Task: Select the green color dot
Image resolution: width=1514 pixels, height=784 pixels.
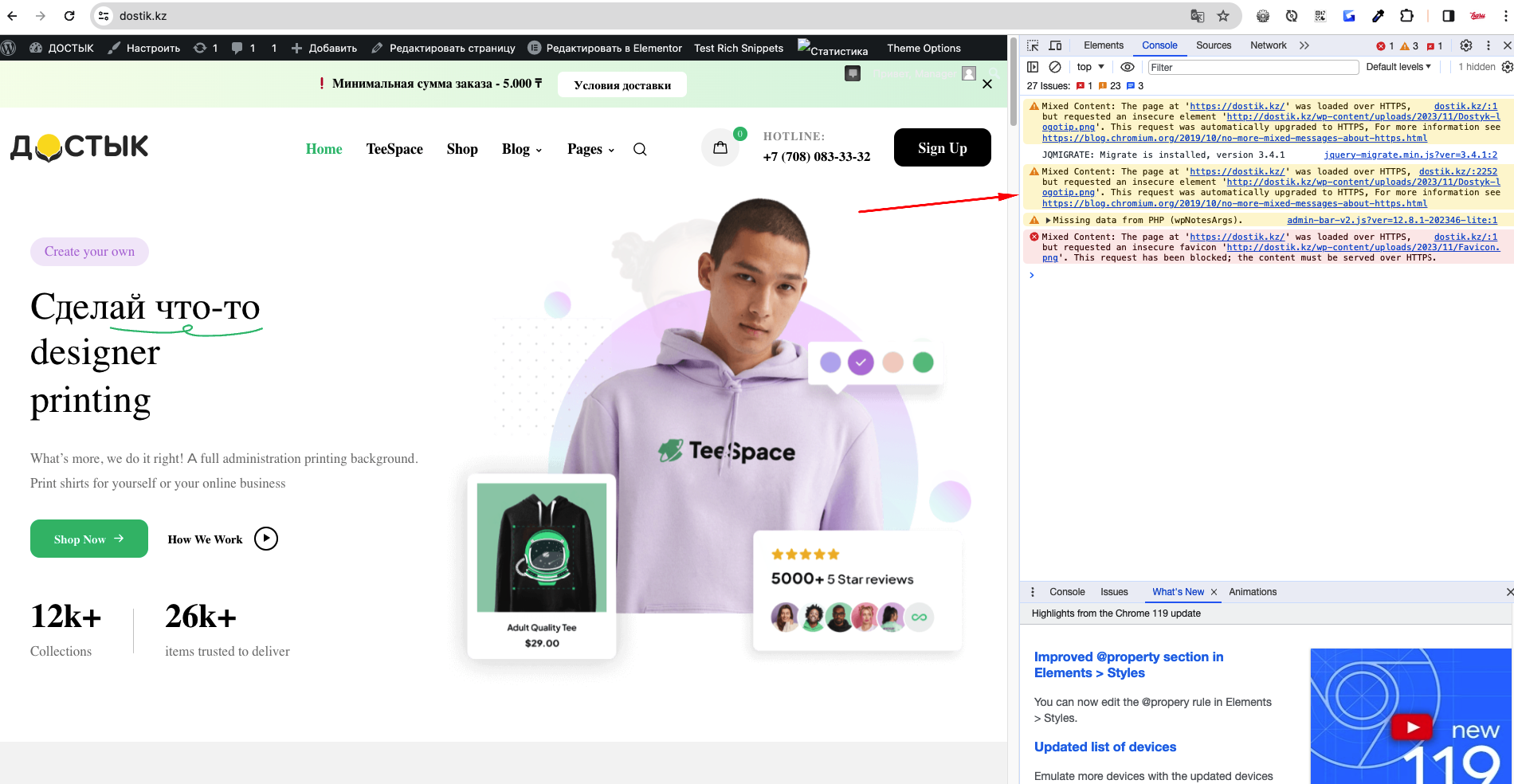Action: click(x=923, y=363)
